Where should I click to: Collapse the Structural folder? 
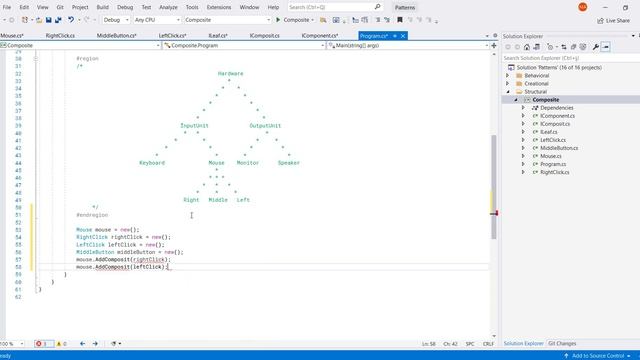click(x=508, y=92)
